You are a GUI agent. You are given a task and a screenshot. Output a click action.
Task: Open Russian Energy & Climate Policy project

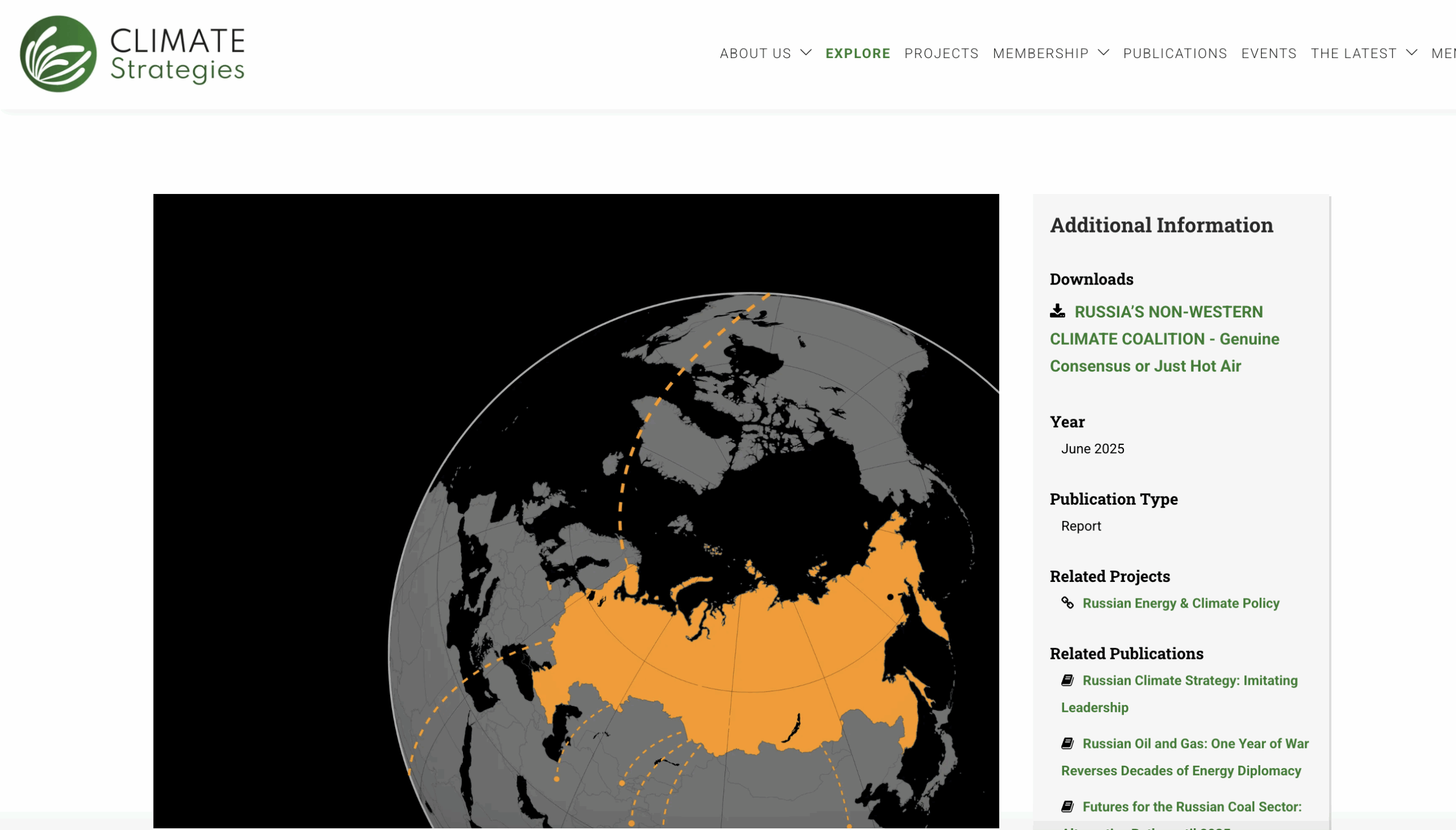coord(1181,603)
